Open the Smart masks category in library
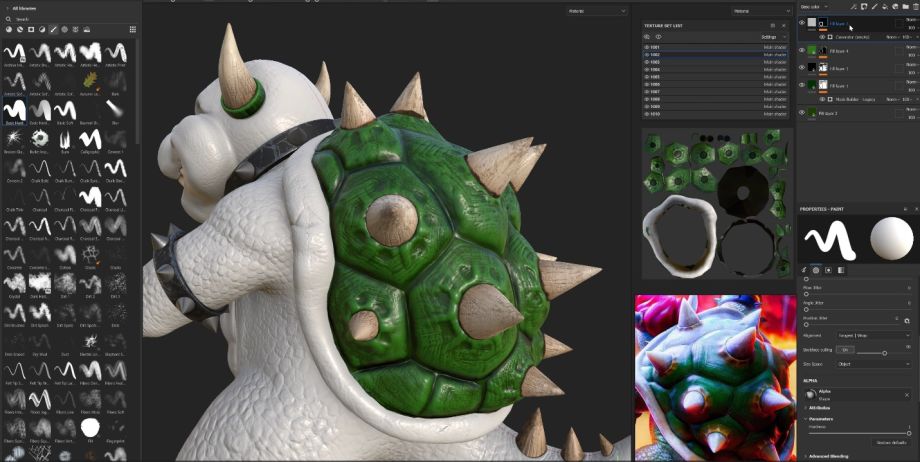920x462 pixels. pyautogui.click(x=31, y=29)
